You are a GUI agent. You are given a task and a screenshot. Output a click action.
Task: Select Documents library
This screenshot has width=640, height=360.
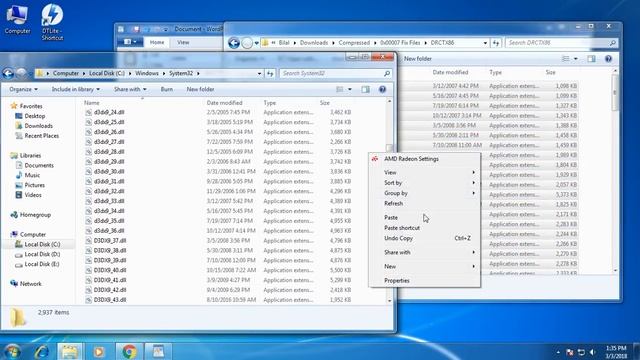click(39, 165)
